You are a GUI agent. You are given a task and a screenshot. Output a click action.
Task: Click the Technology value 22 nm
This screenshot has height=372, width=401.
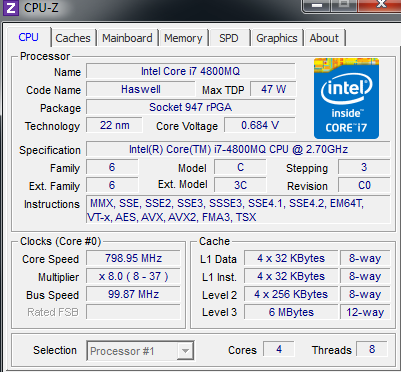pyautogui.click(x=115, y=125)
